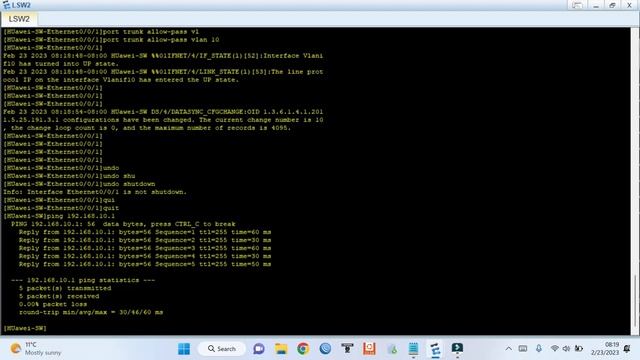Image resolution: width=640 pixels, height=360 pixels.
Task: Click the 'undo shu' command line
Action: point(69,176)
